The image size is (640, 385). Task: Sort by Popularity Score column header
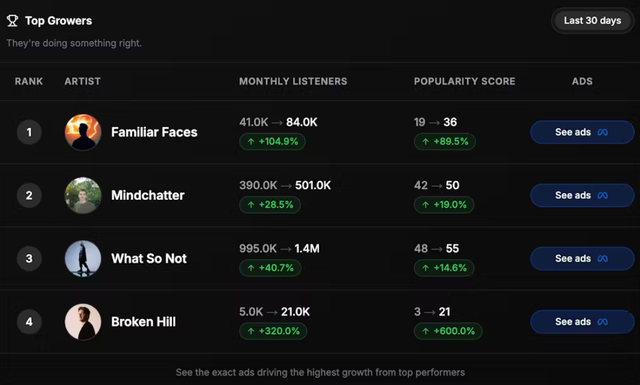pyautogui.click(x=464, y=81)
